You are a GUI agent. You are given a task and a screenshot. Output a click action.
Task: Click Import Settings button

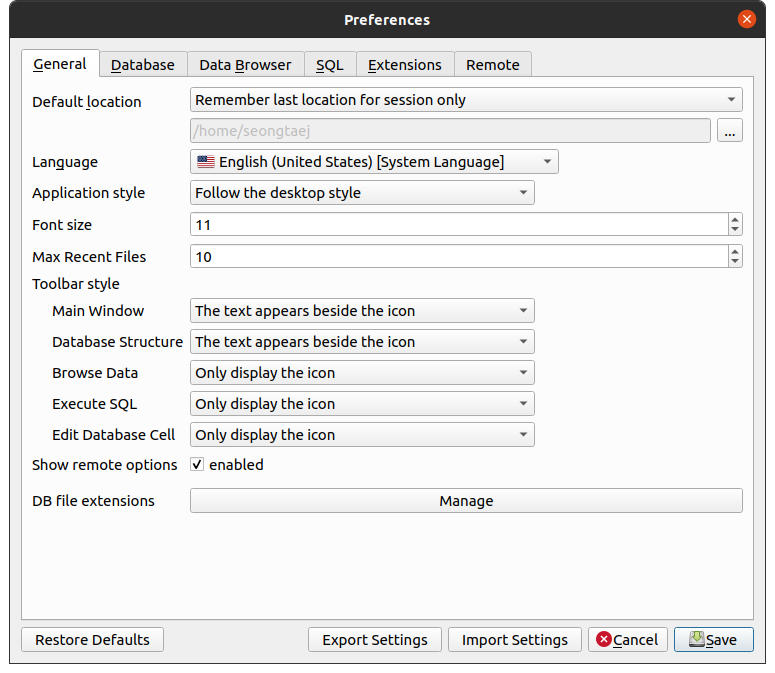click(515, 640)
